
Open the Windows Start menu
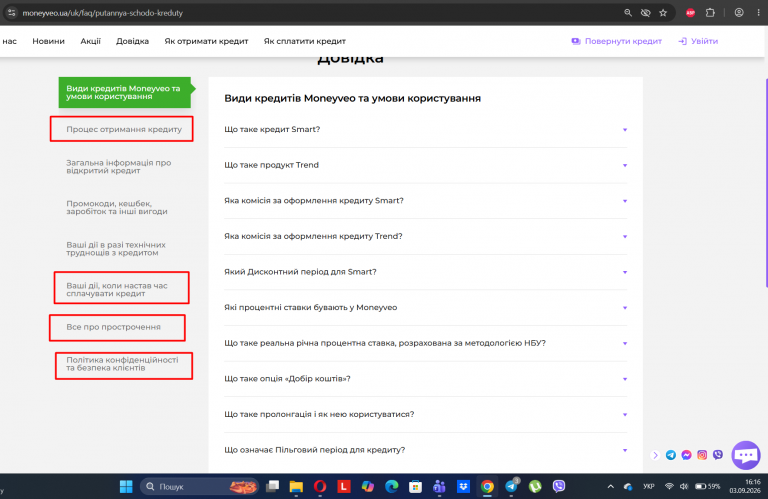pos(126,486)
